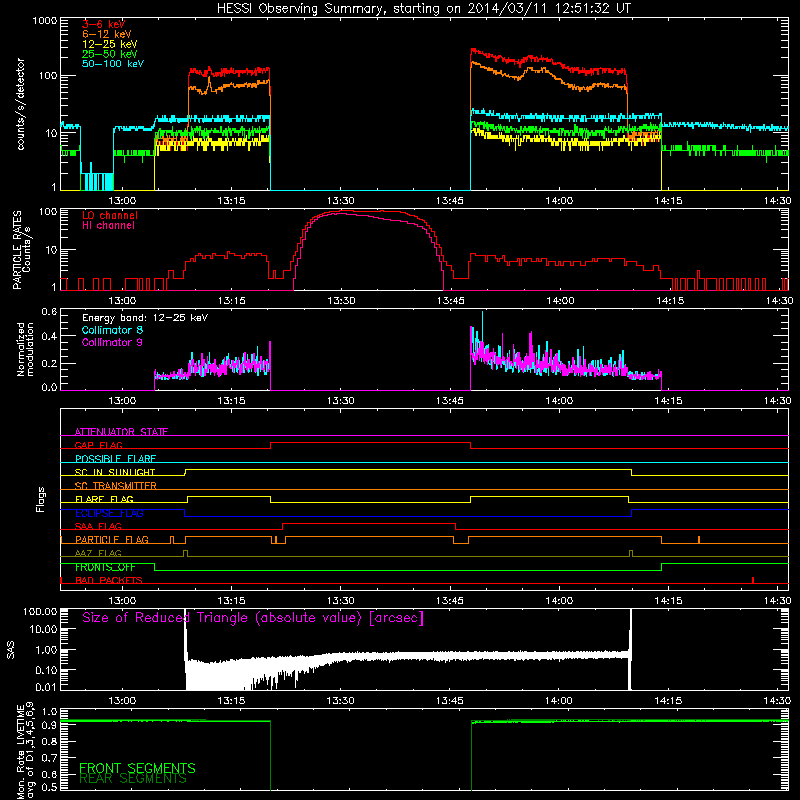Click the ECLIPSE FLAG label

109,513
